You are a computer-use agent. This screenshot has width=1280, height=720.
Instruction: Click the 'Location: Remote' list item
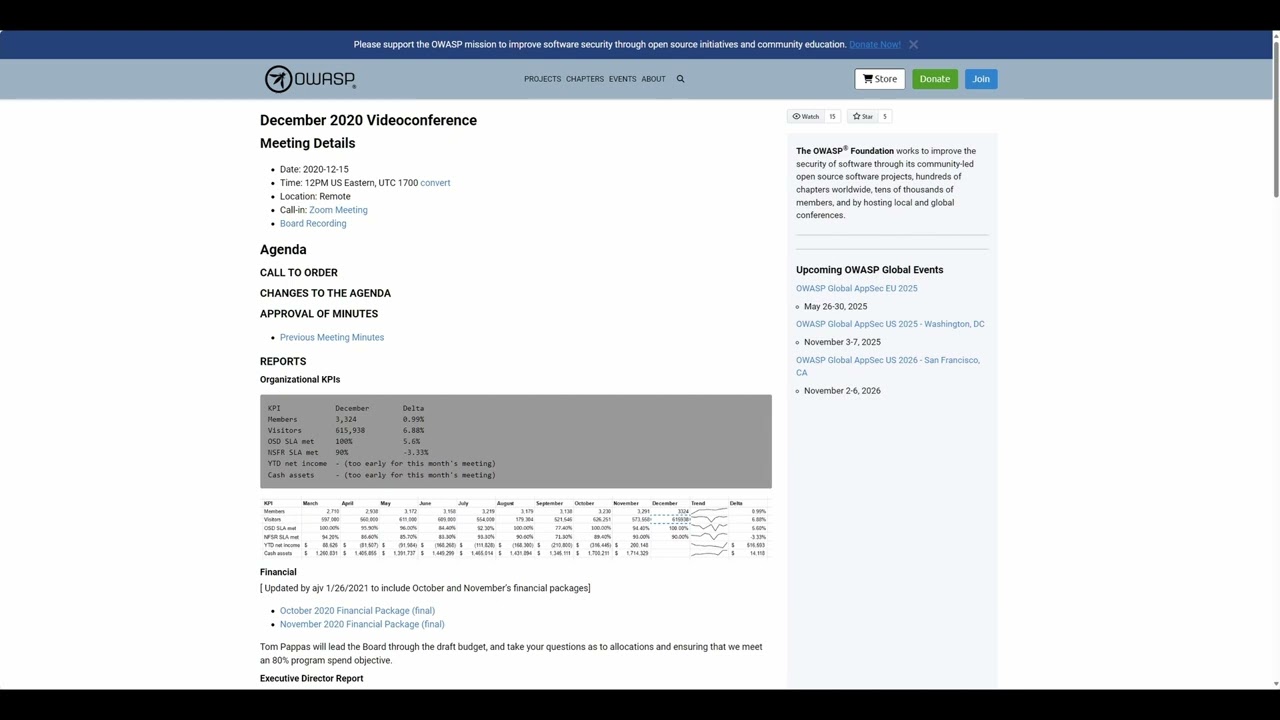(315, 197)
